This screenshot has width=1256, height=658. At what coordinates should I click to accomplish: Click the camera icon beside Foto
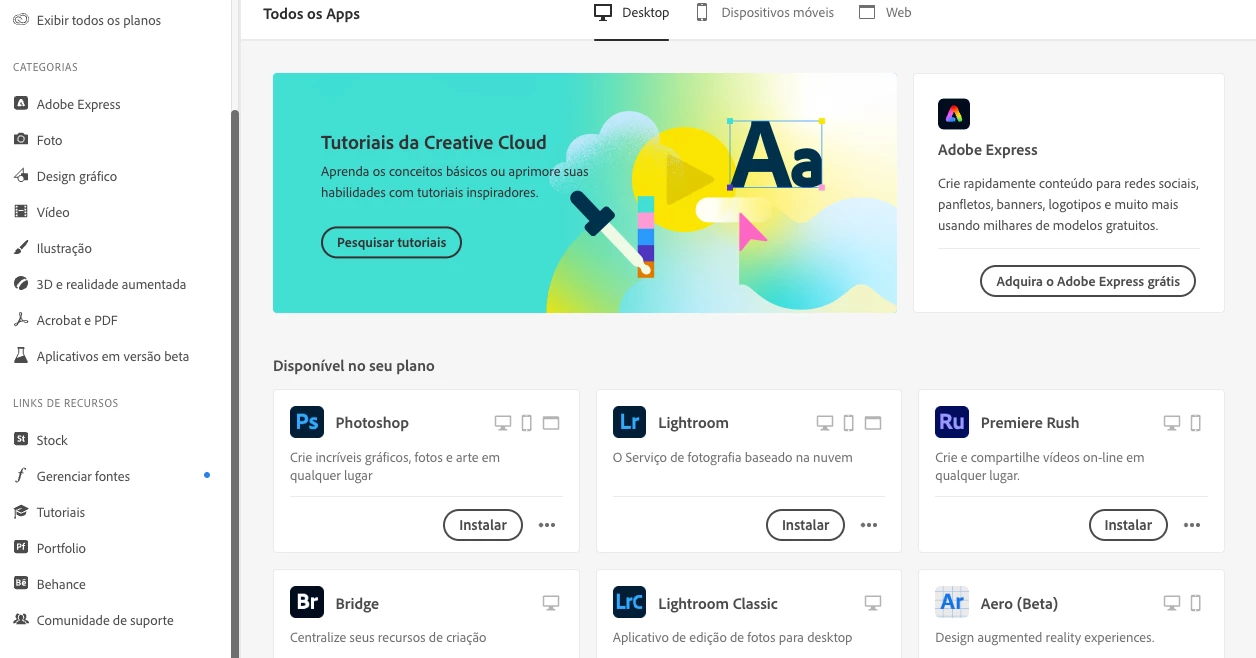pos(20,140)
